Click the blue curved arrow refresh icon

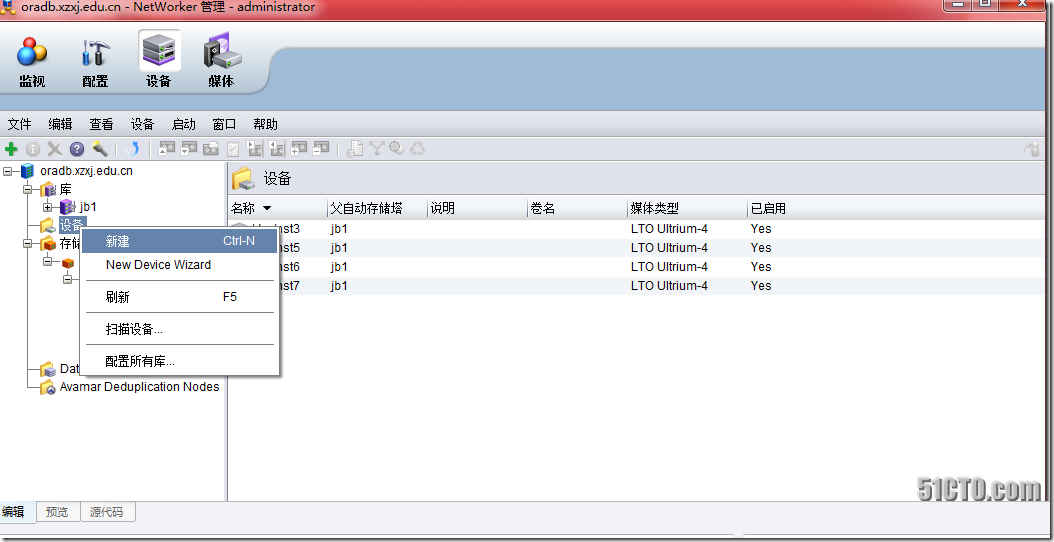click(133, 149)
